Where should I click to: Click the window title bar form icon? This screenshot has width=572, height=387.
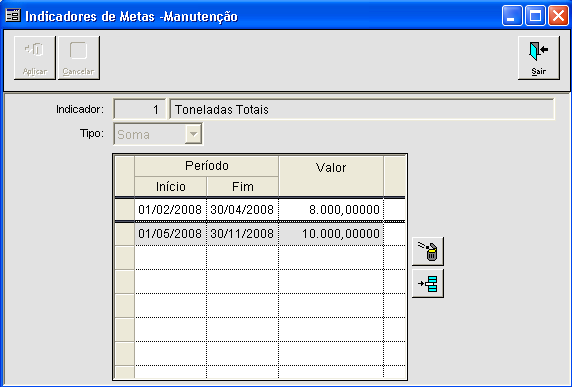point(13,16)
